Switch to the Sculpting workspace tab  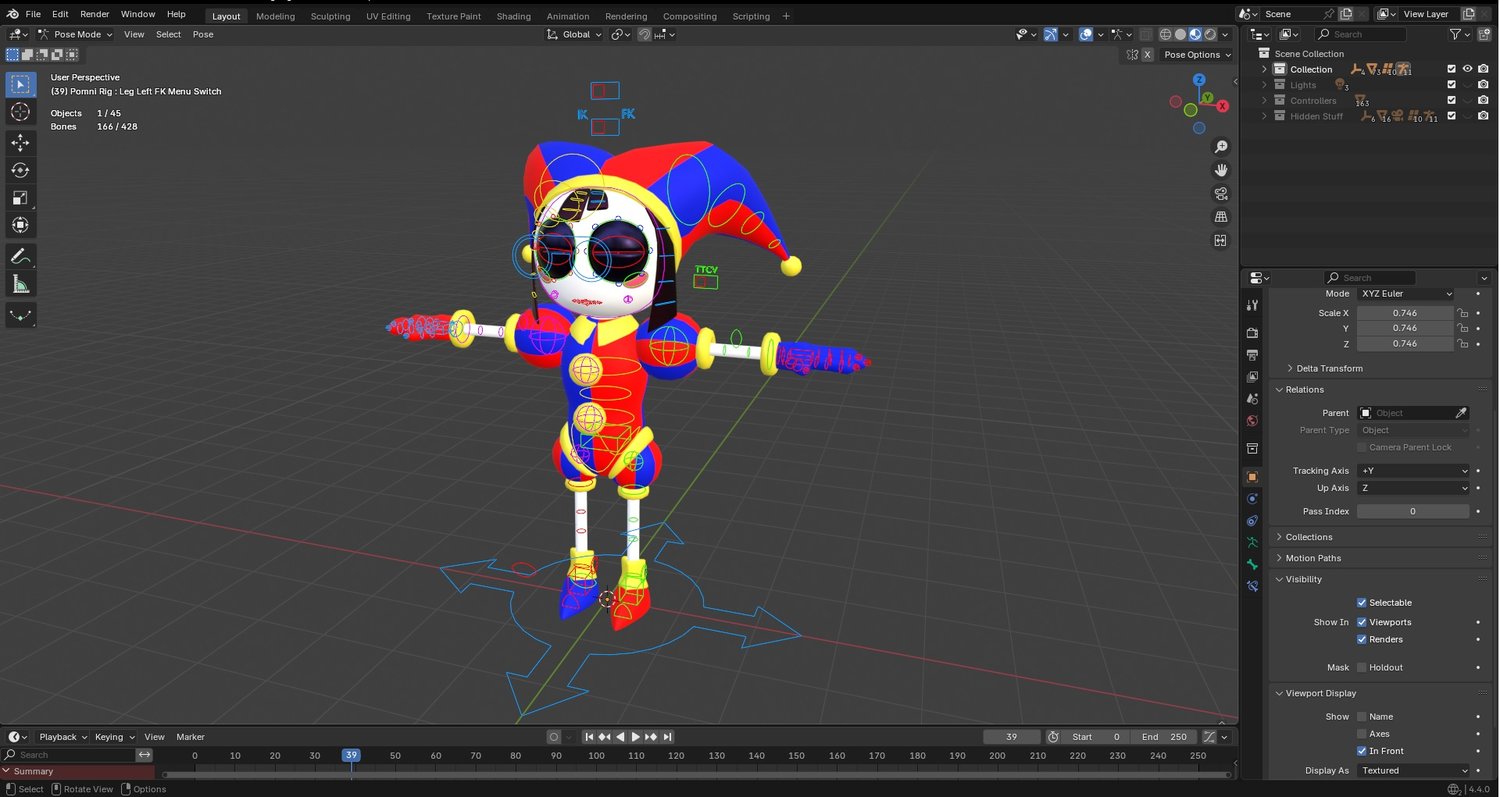click(330, 16)
